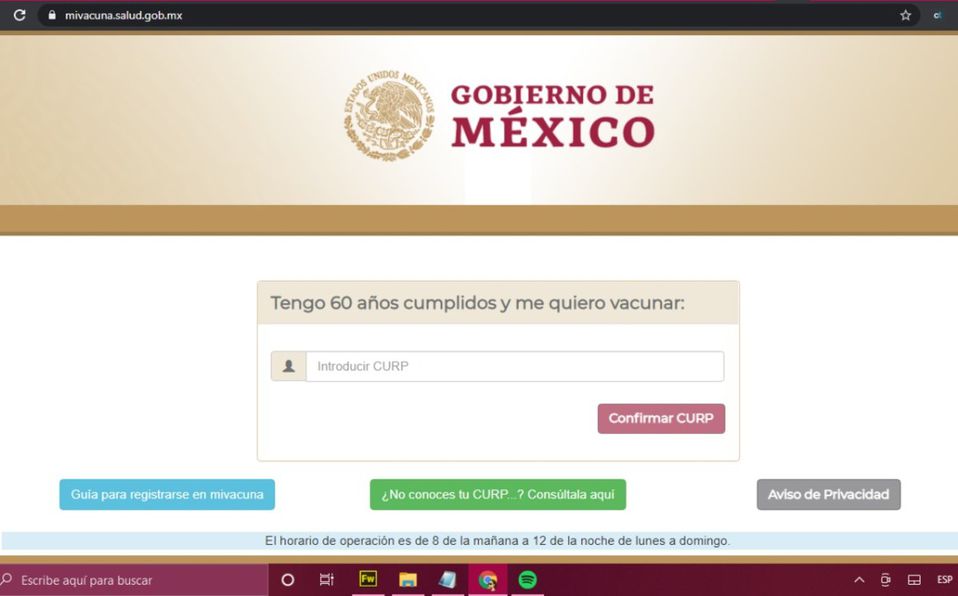Expand the hidden system tray icons

click(x=858, y=580)
